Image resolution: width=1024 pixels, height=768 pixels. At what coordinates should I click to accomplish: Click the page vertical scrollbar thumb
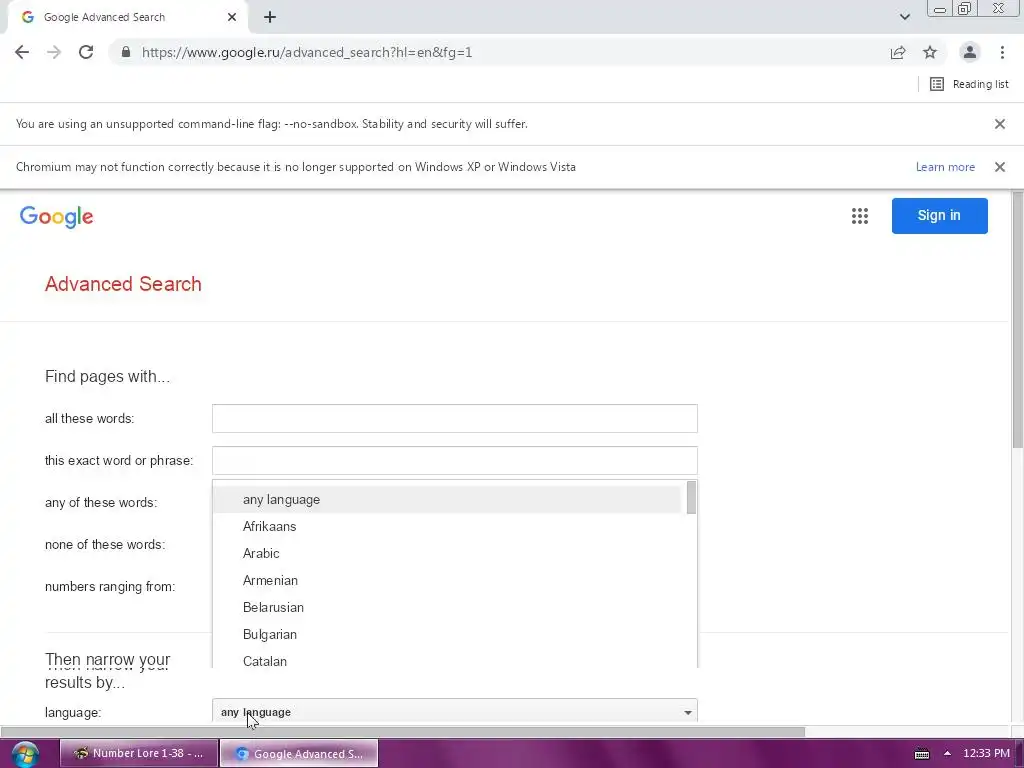pyautogui.click(x=1017, y=320)
